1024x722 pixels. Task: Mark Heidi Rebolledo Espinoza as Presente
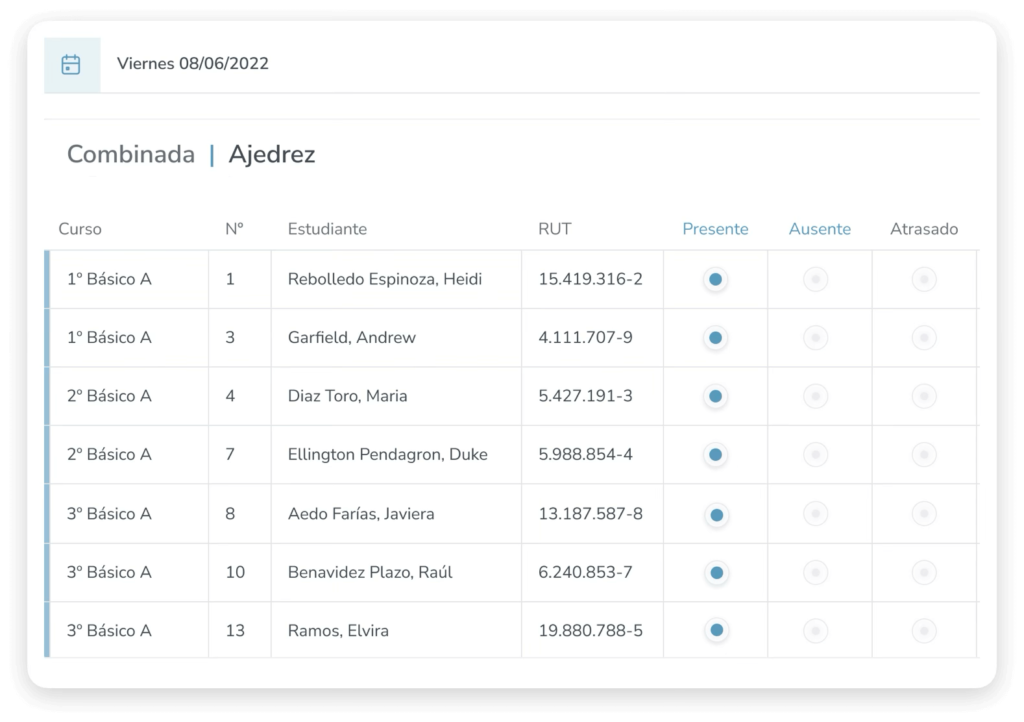(x=715, y=280)
